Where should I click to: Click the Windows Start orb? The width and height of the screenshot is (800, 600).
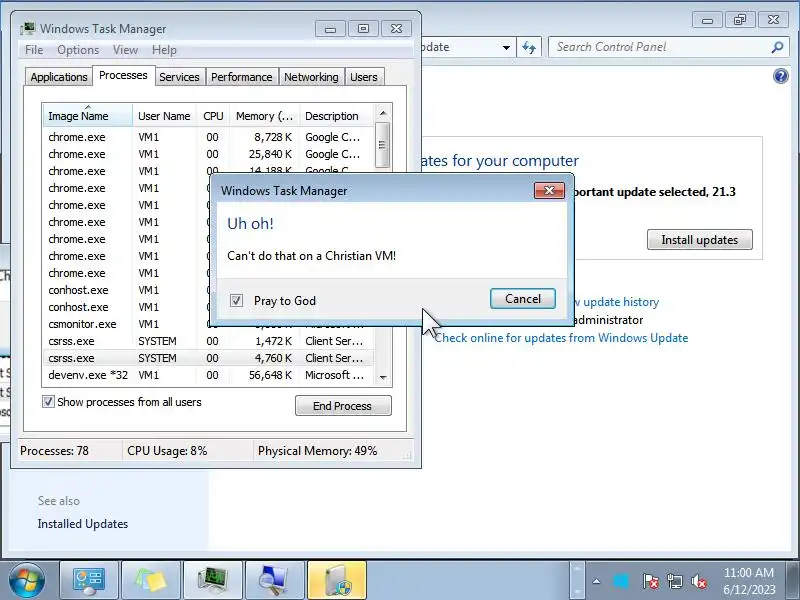(x=26, y=581)
